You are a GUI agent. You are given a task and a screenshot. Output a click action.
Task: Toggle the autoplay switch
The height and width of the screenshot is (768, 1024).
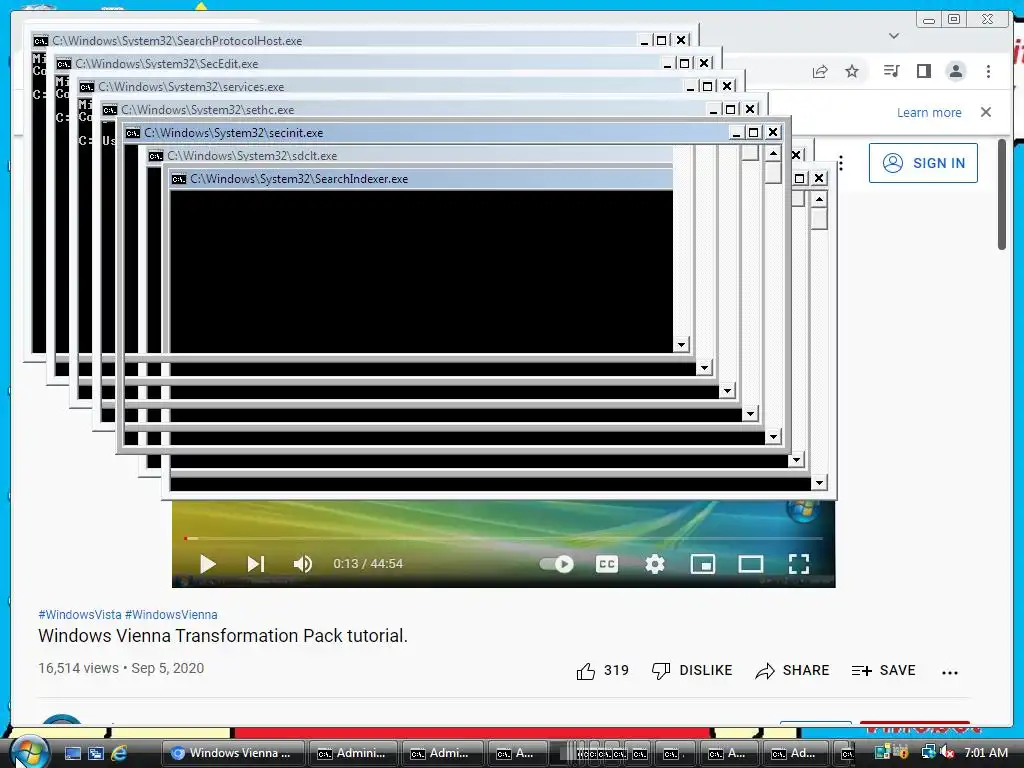556,564
